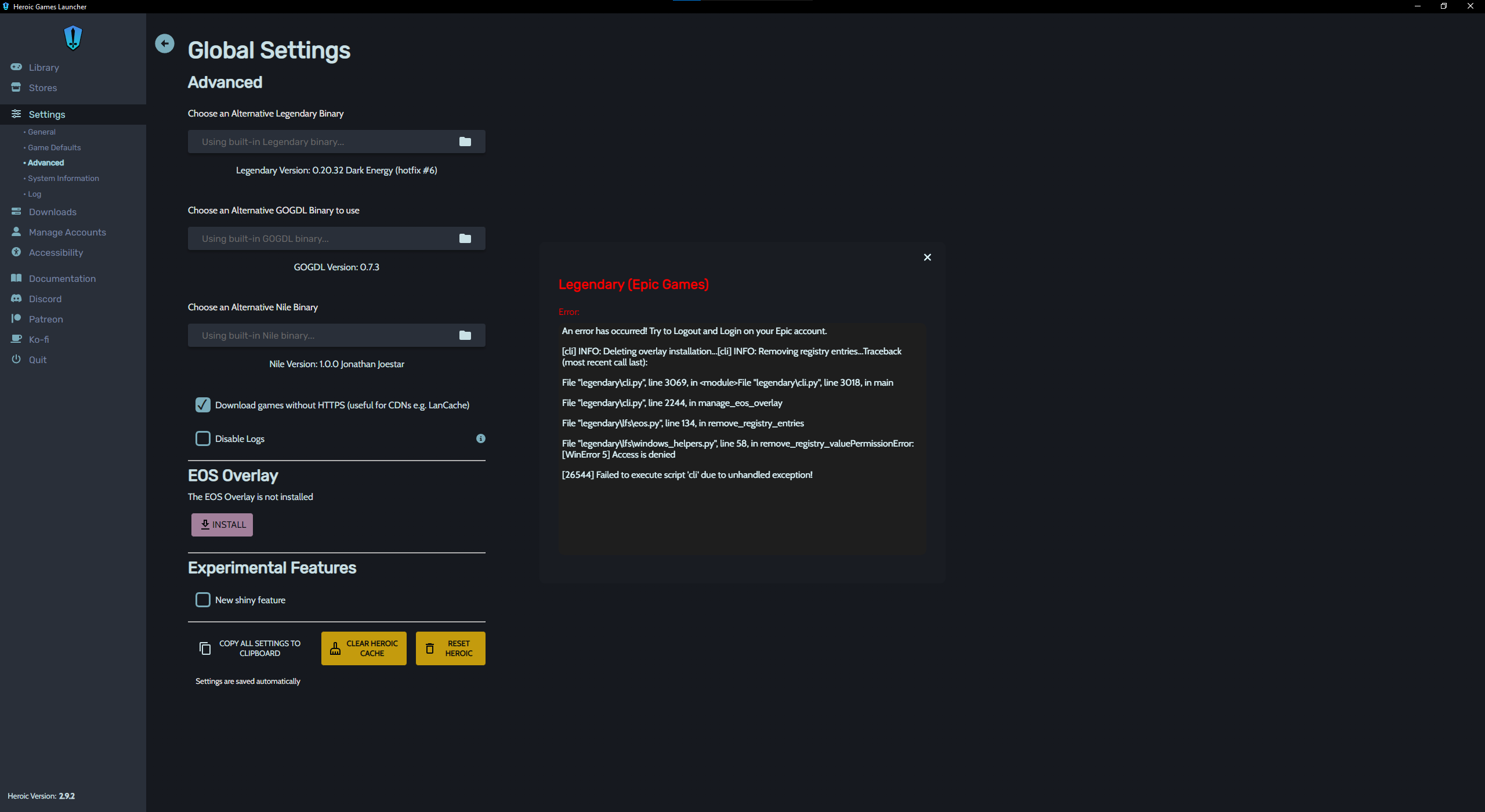Browse for an alternative Legendary binary

point(465,142)
